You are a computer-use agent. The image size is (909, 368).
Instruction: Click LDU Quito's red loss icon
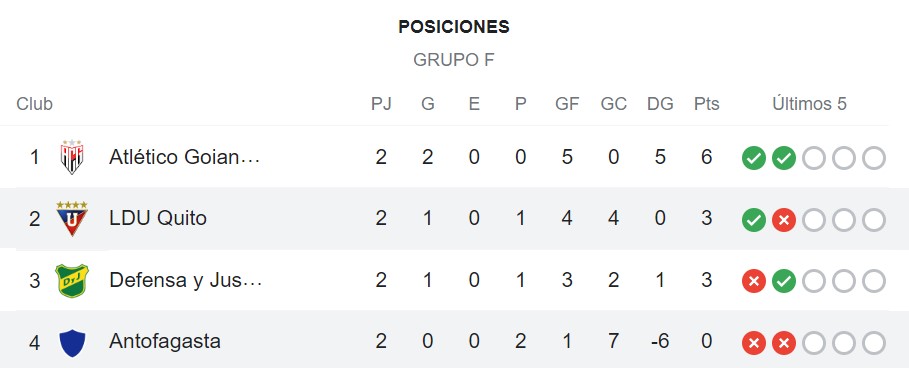point(784,220)
